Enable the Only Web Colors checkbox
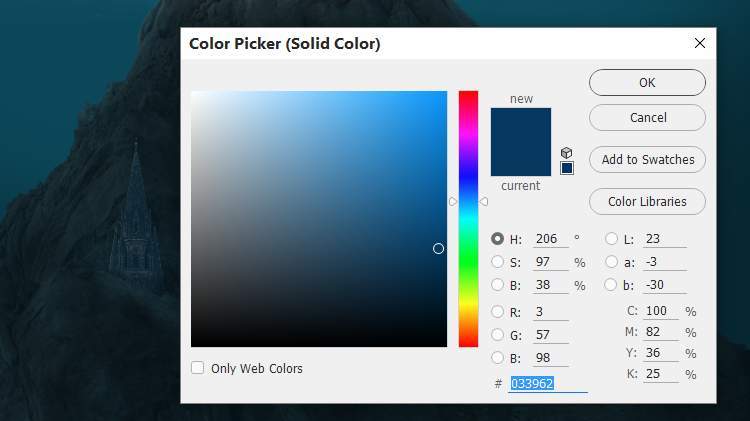This screenshot has height=421, width=750. click(198, 368)
